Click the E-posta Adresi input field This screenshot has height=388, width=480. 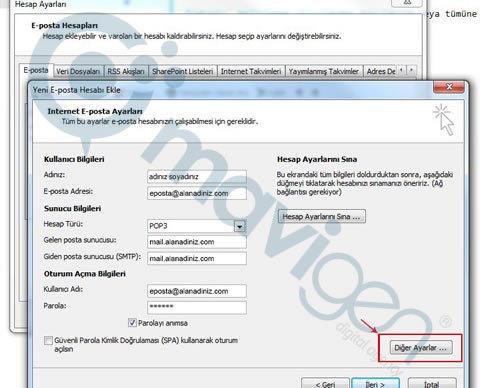197,193
